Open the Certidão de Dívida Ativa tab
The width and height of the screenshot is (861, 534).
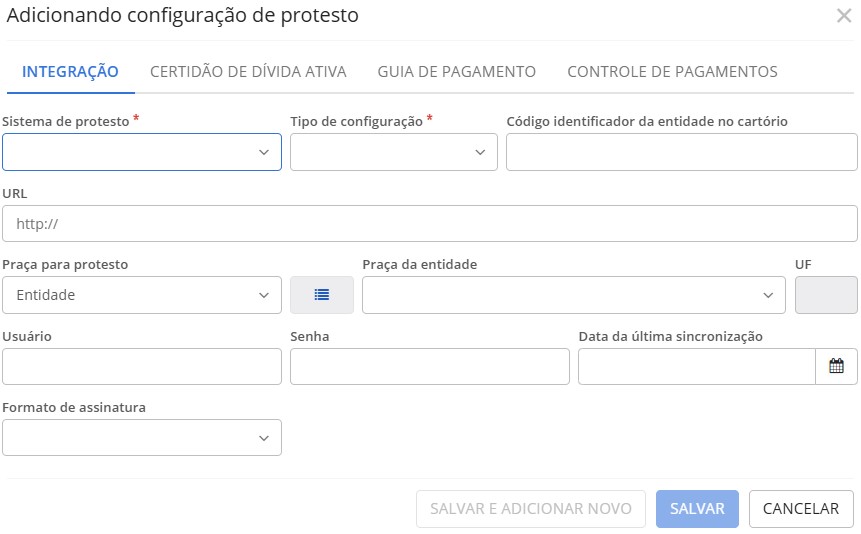point(248,72)
